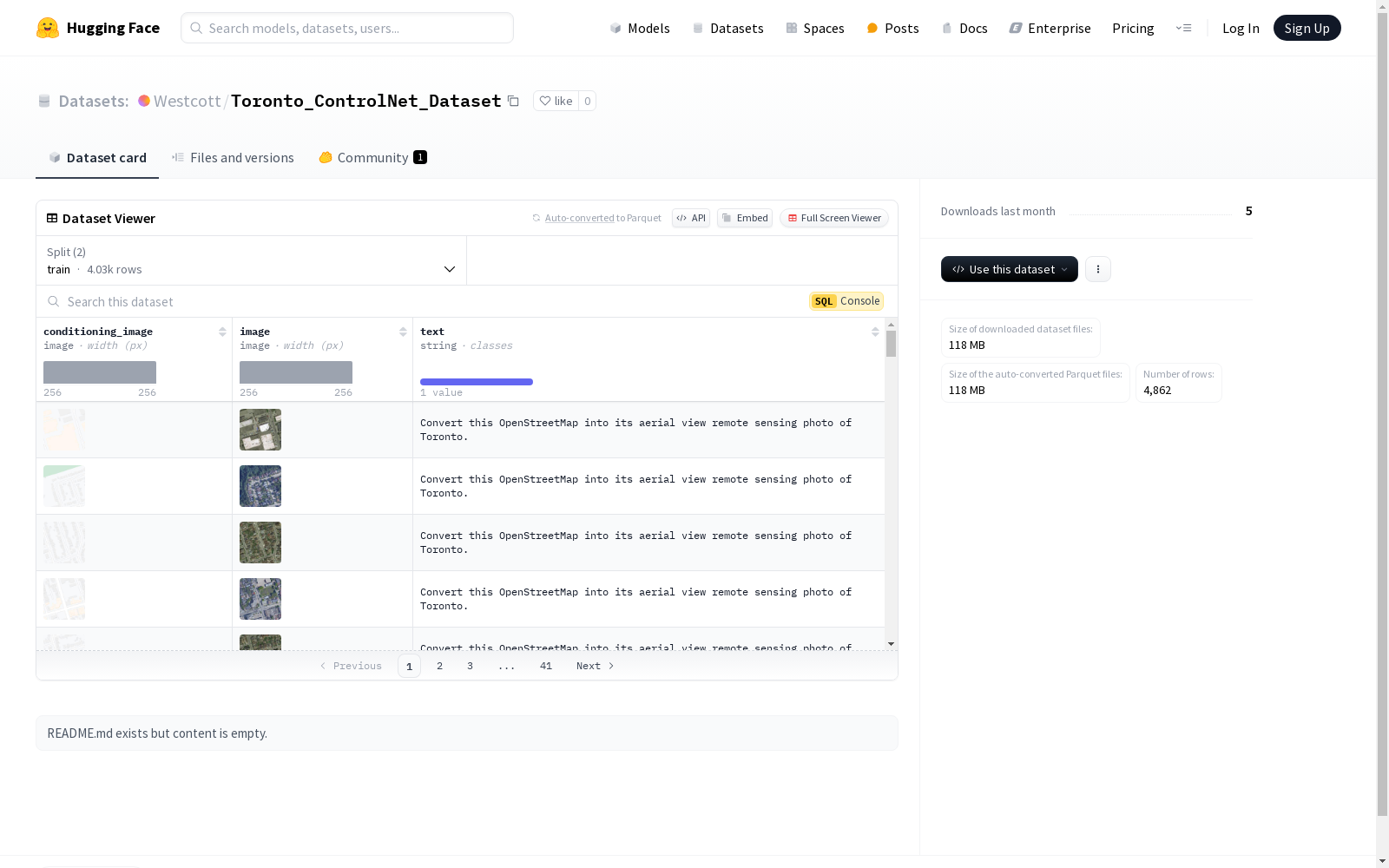Open fourth row aerial image thumbnail

coord(260,599)
